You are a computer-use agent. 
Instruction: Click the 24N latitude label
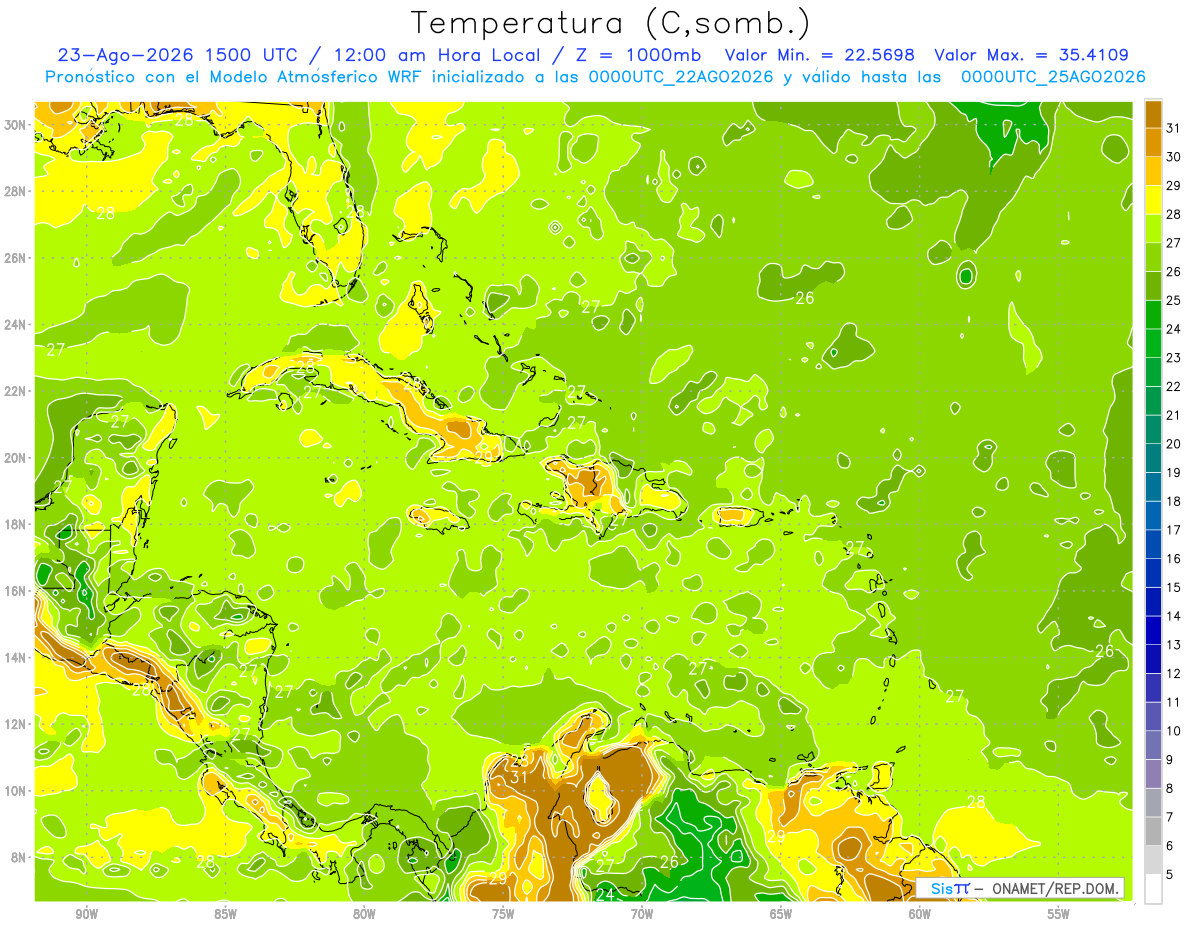tap(16, 325)
